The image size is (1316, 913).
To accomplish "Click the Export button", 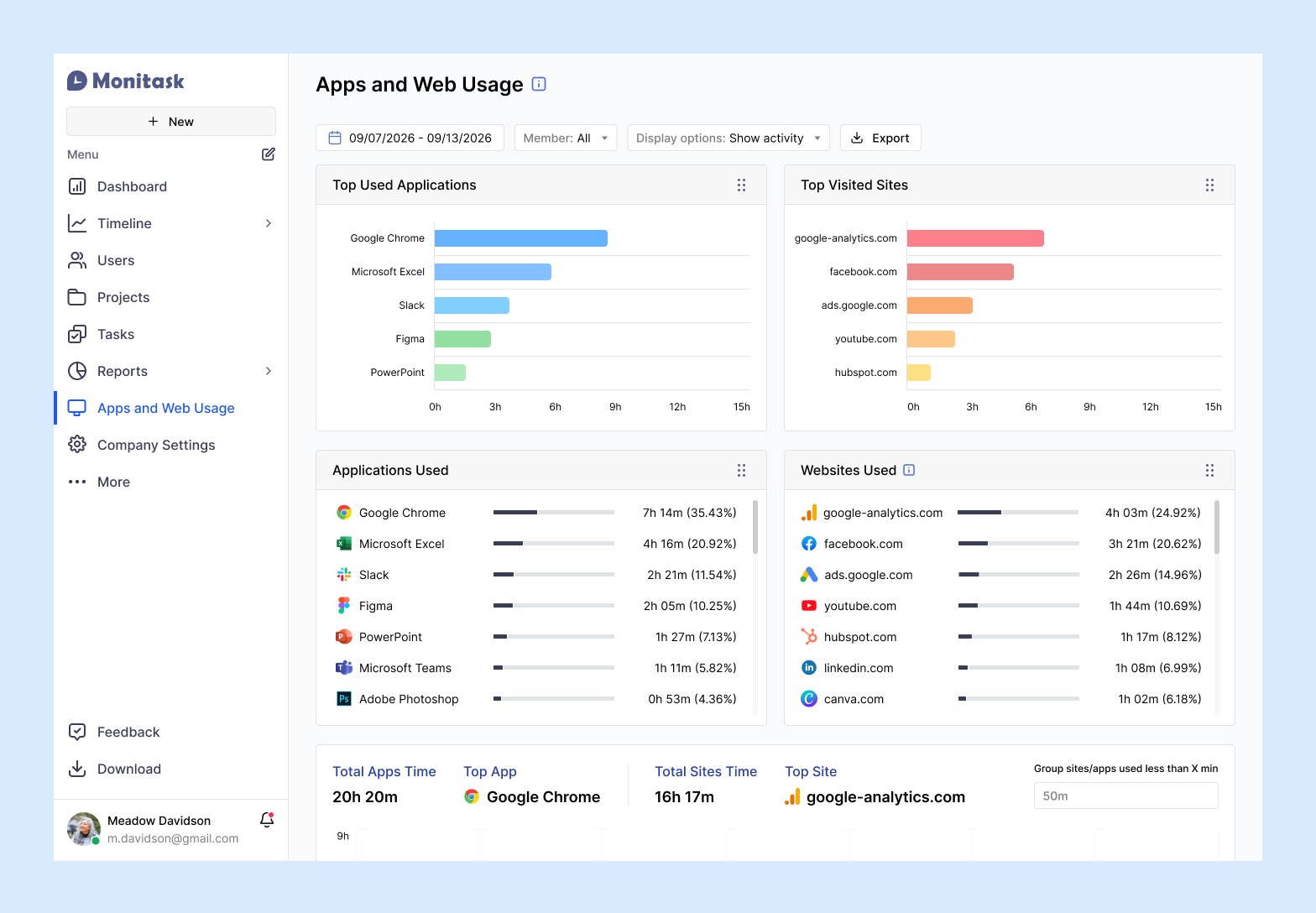I will 880,138.
